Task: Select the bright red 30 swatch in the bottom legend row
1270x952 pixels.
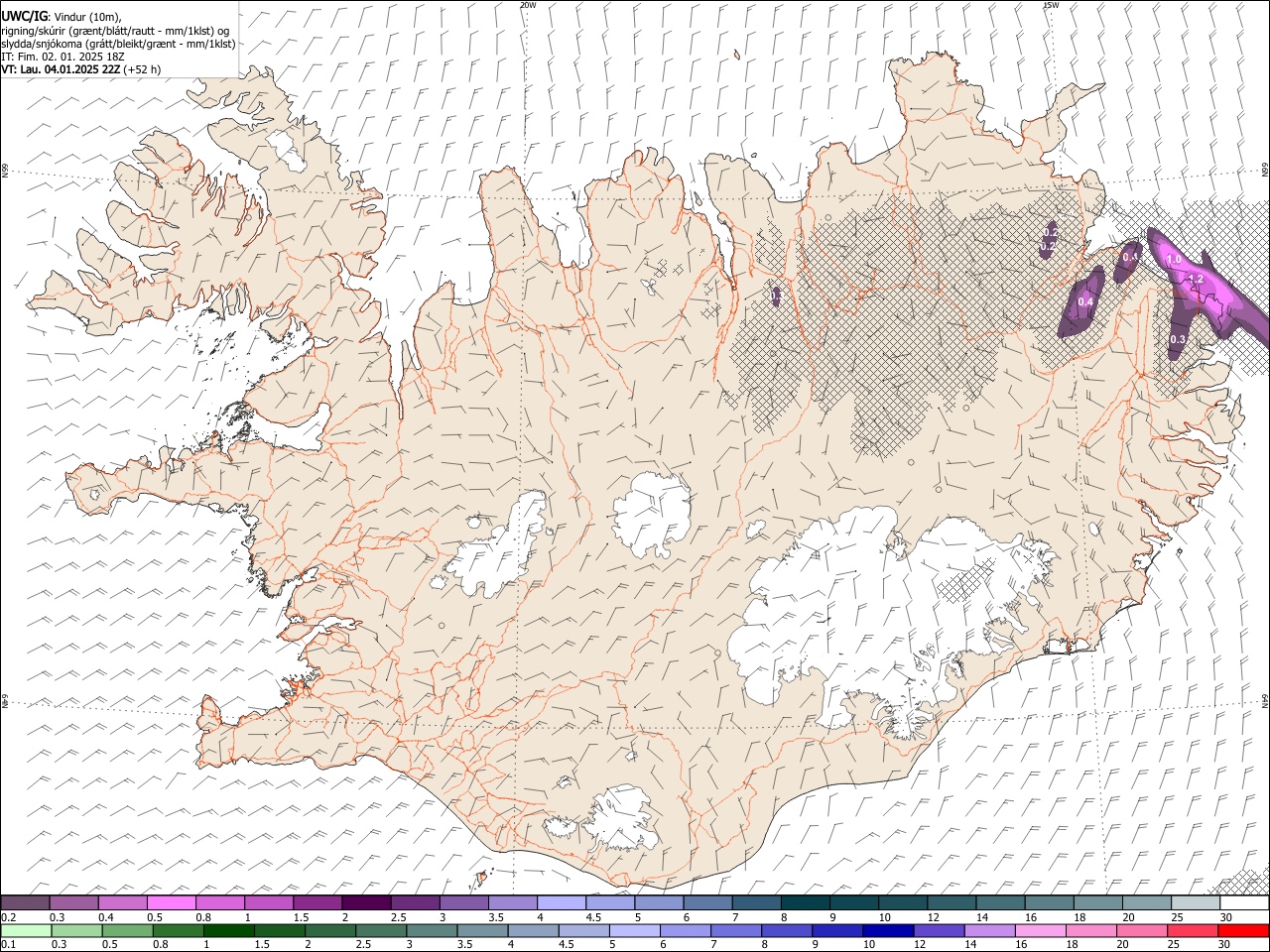Action: [1243, 930]
